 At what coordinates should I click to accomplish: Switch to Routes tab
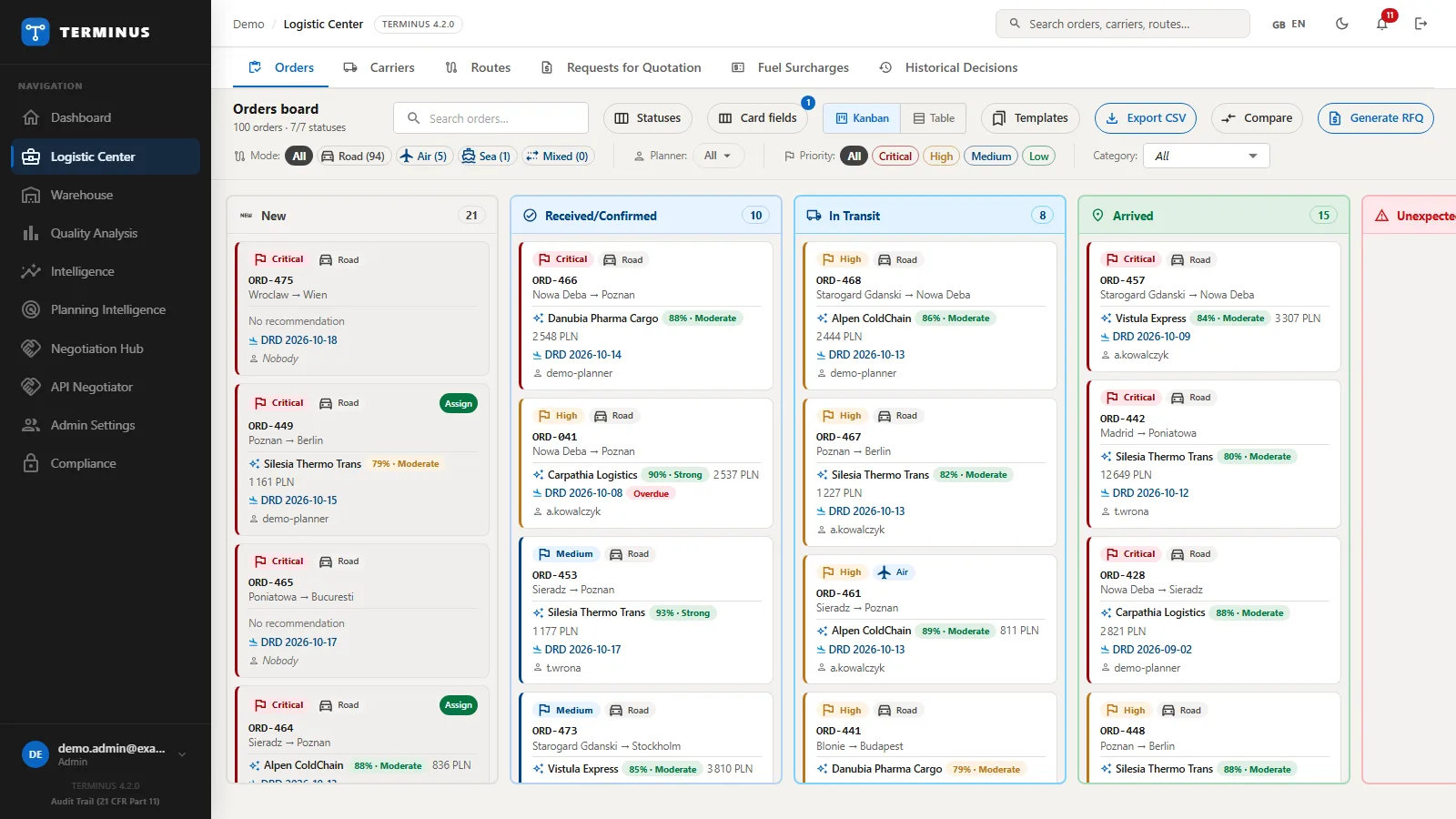click(x=479, y=67)
